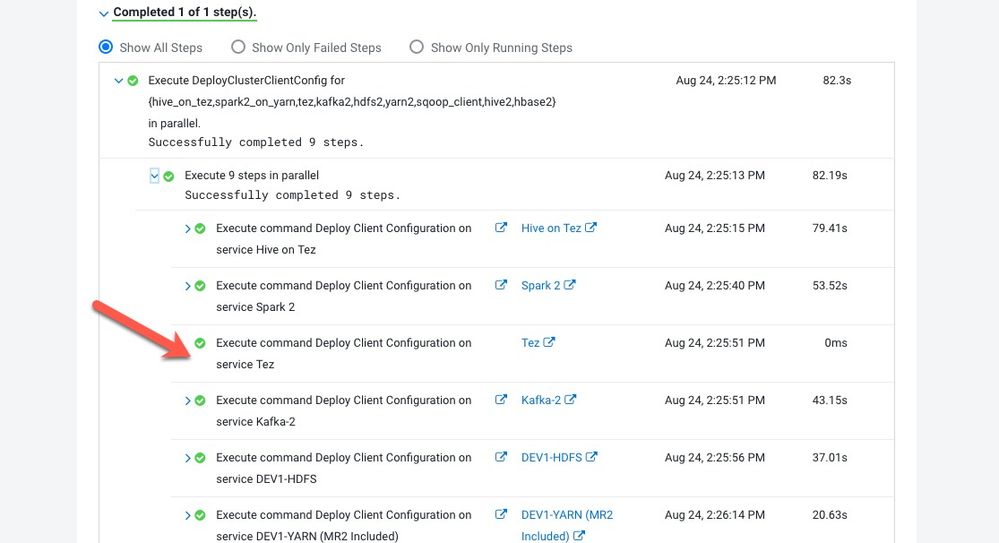This screenshot has height=543, width=999.
Task: Click timestamp Aug 24, 2:25:12 PM
Action: click(x=726, y=80)
